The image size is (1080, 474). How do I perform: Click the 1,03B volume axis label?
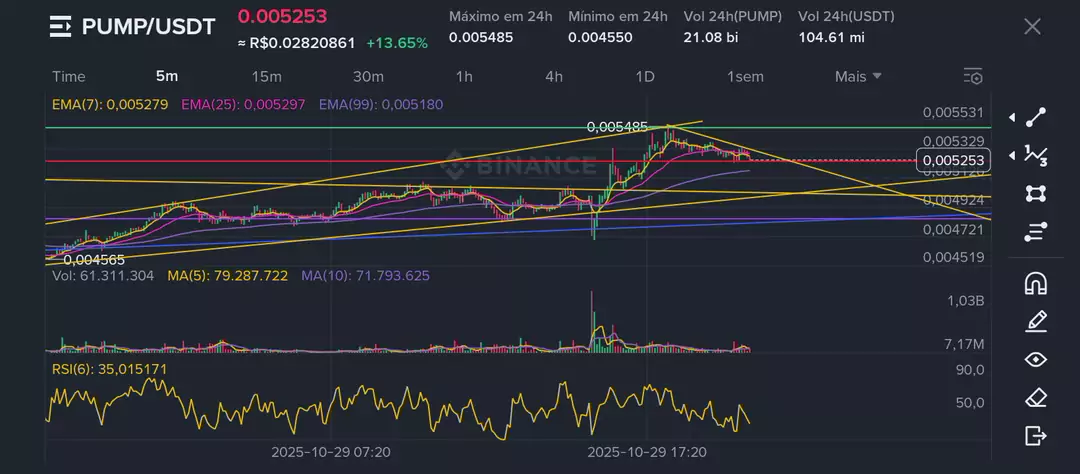pyautogui.click(x=965, y=300)
